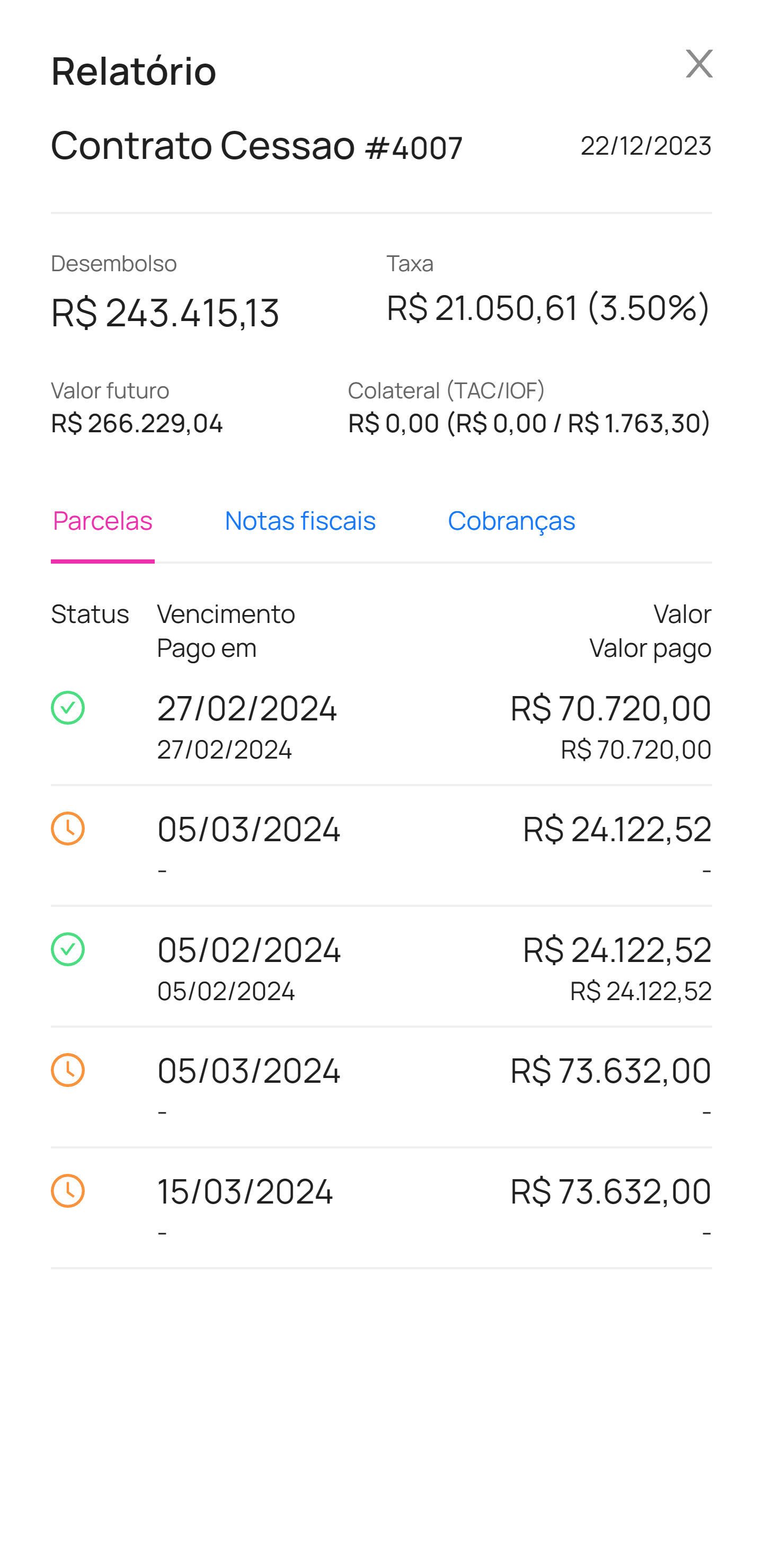Click the Valor futuro amount R$ 266.229,04
Screen dimensions: 763x1568
[x=137, y=423]
